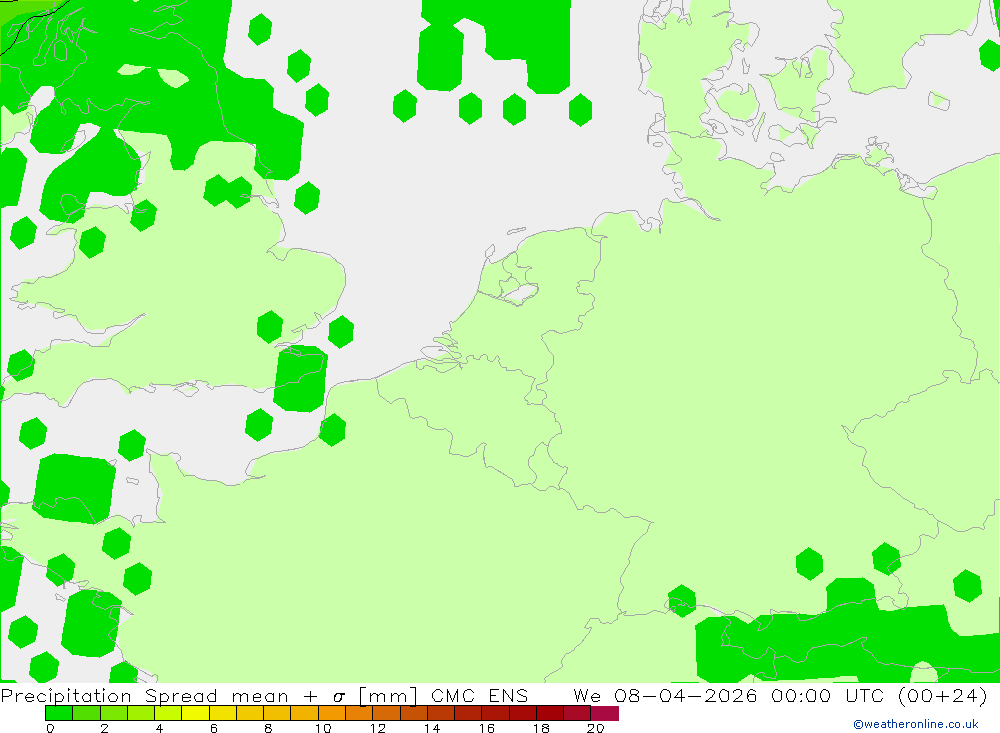Select the "(00+24)" forecast offset text
This screenshot has height=733, width=1000.
coord(943,695)
